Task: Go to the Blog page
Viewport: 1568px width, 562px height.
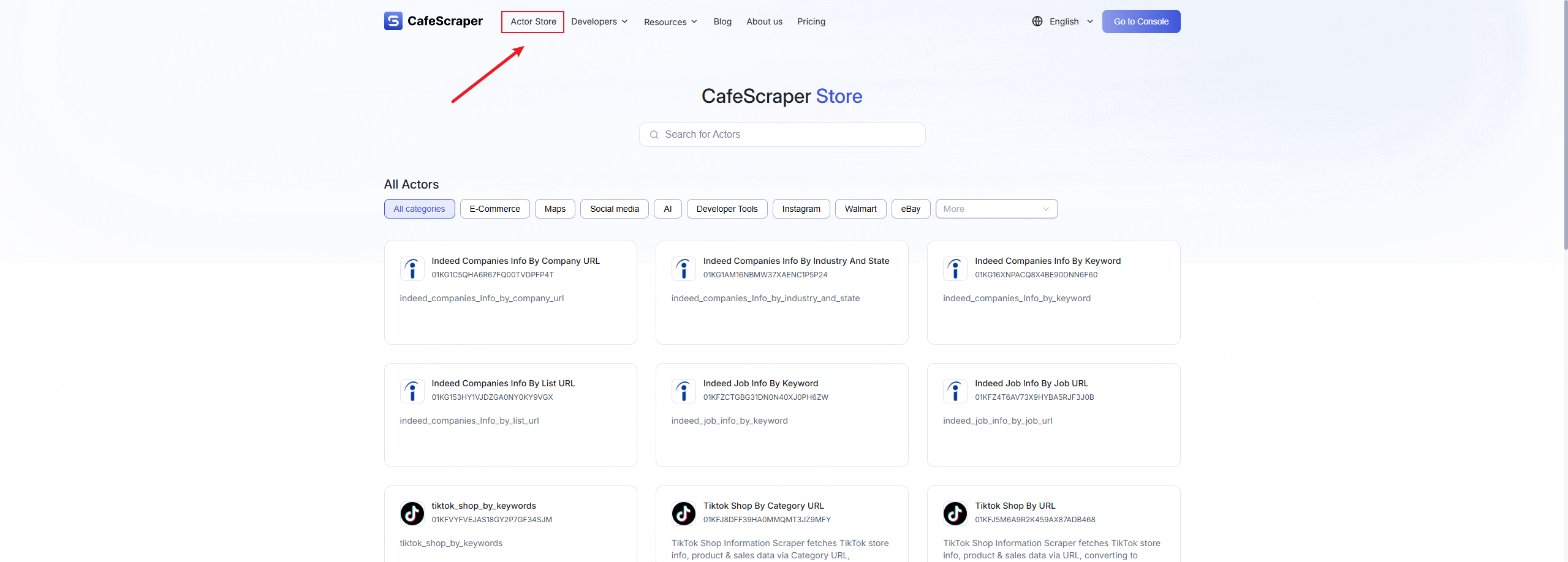Action: pyautogui.click(x=722, y=21)
